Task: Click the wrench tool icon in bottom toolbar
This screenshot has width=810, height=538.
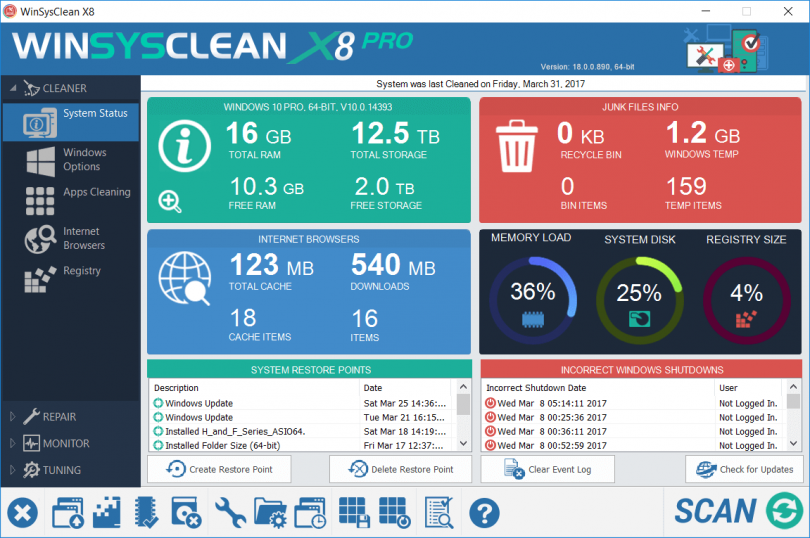Action: pyautogui.click(x=230, y=513)
